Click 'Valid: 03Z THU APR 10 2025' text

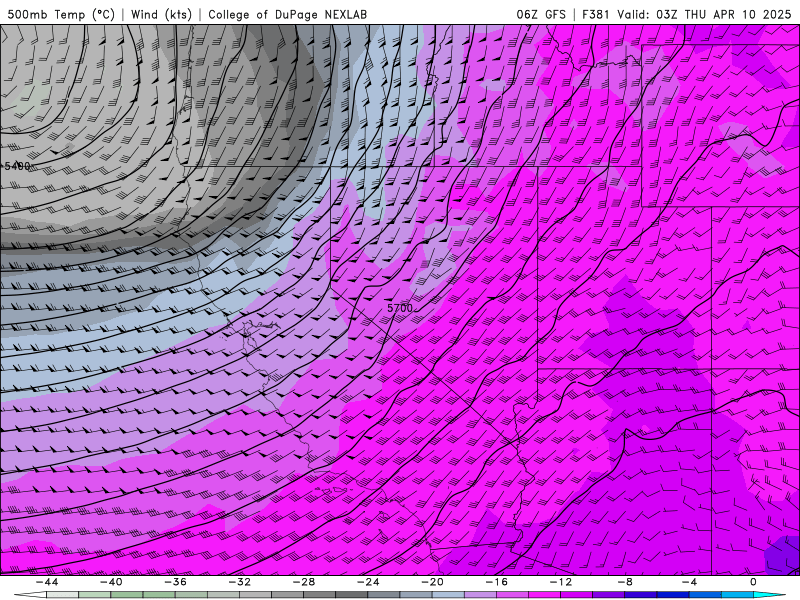[704, 15]
